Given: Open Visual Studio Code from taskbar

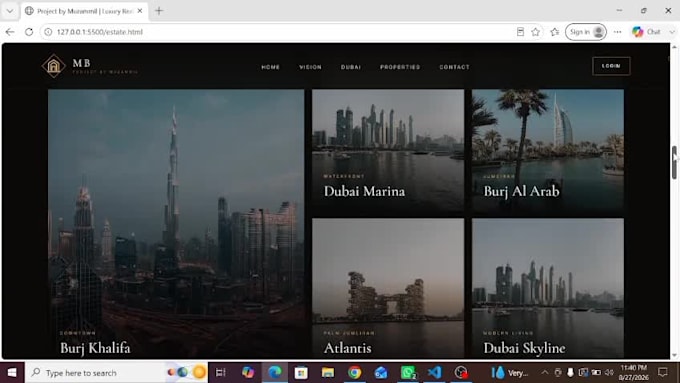Looking at the screenshot, I should 434,372.
